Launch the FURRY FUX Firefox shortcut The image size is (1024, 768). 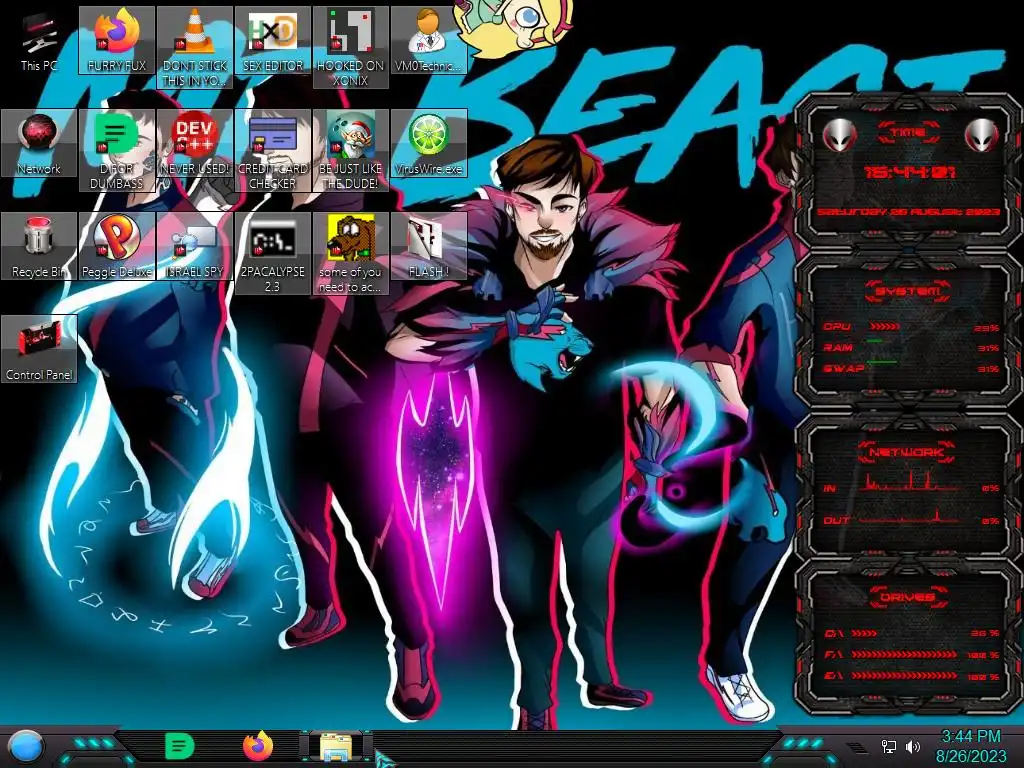point(117,40)
